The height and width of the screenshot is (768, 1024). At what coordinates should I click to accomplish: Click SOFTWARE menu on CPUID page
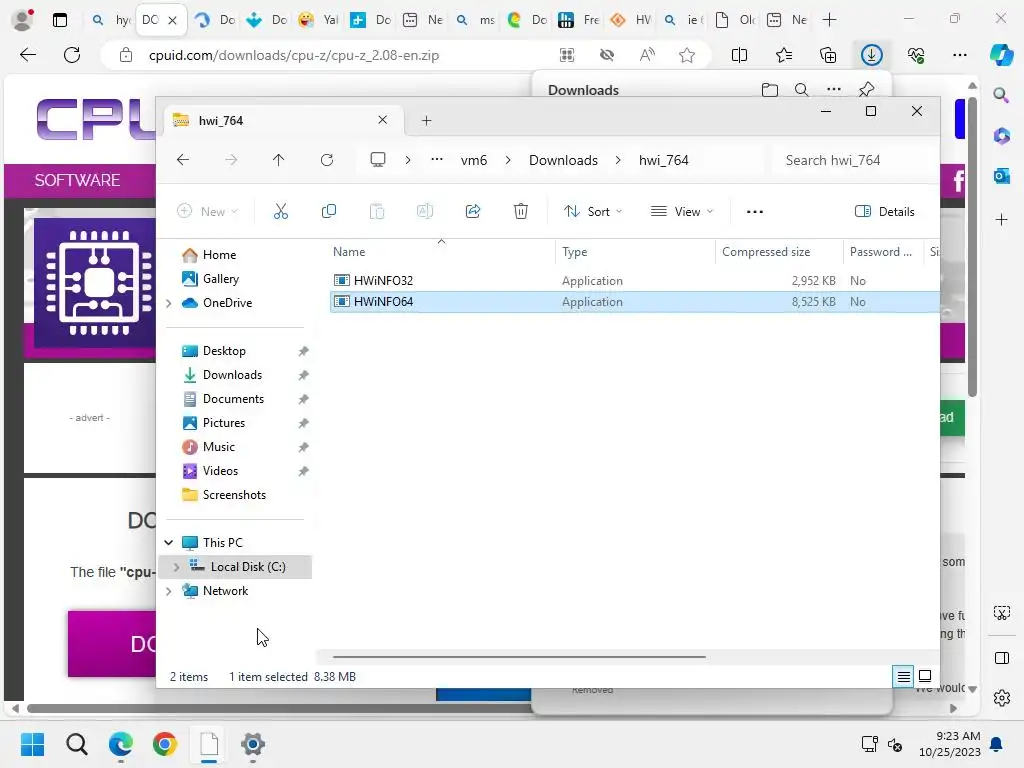77,180
